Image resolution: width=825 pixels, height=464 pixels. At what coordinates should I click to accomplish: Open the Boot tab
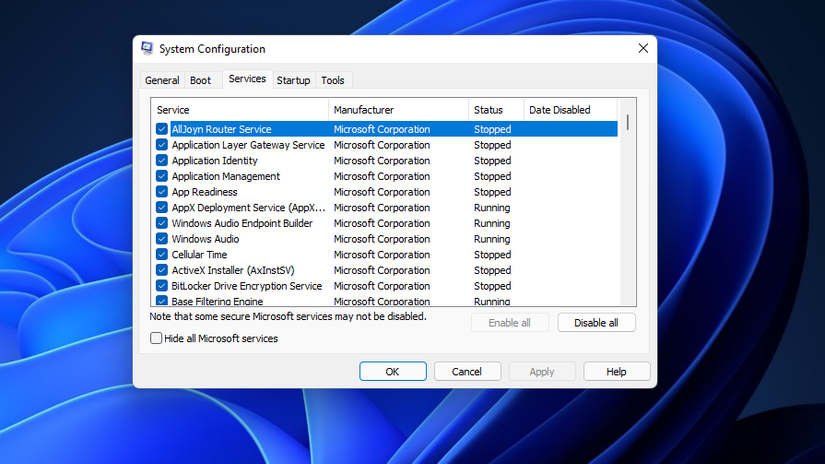200,80
